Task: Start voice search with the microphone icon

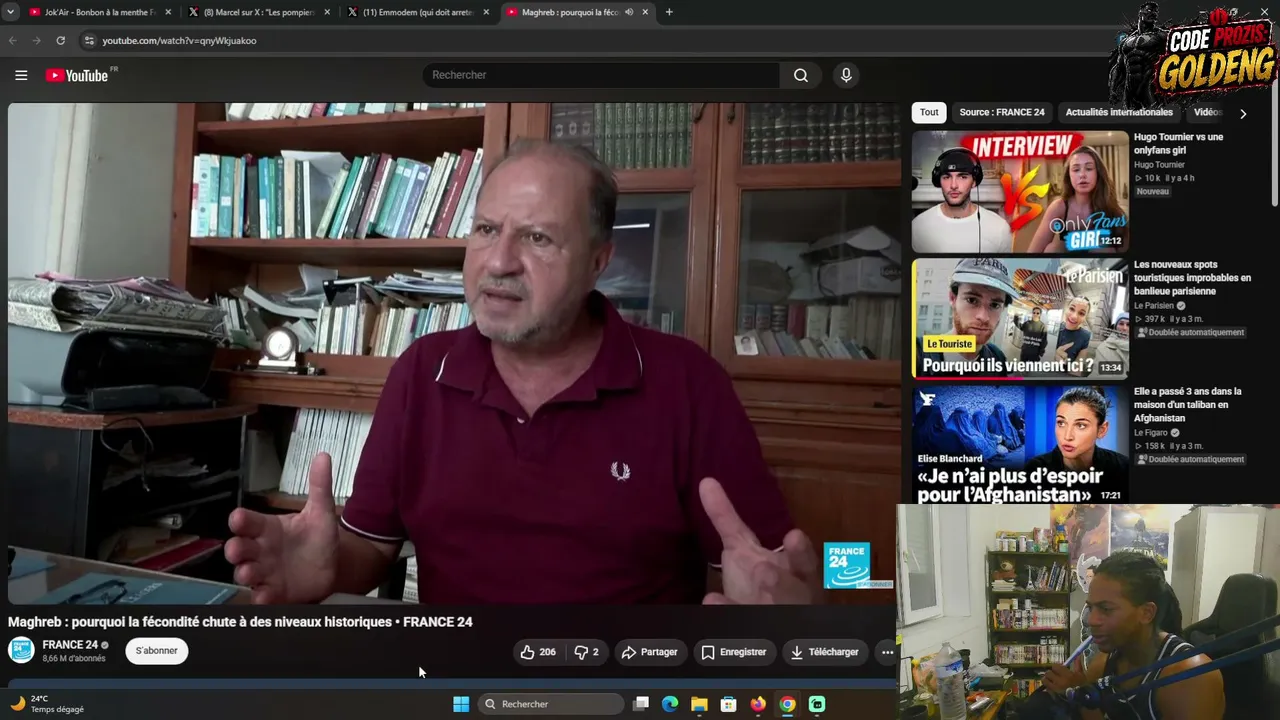Action: tap(846, 75)
